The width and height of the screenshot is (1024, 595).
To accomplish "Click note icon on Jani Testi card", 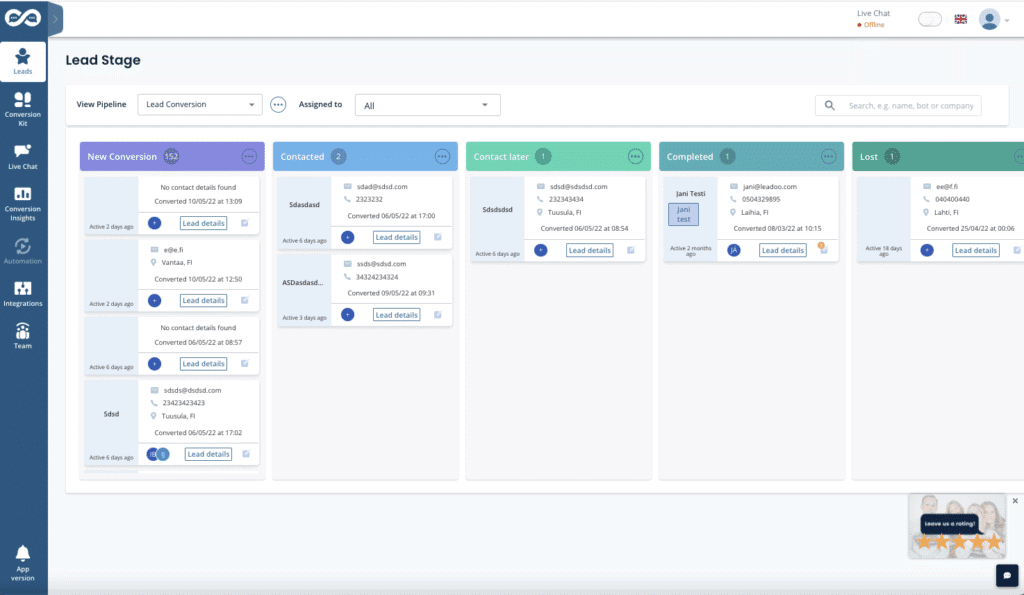I will pos(823,249).
